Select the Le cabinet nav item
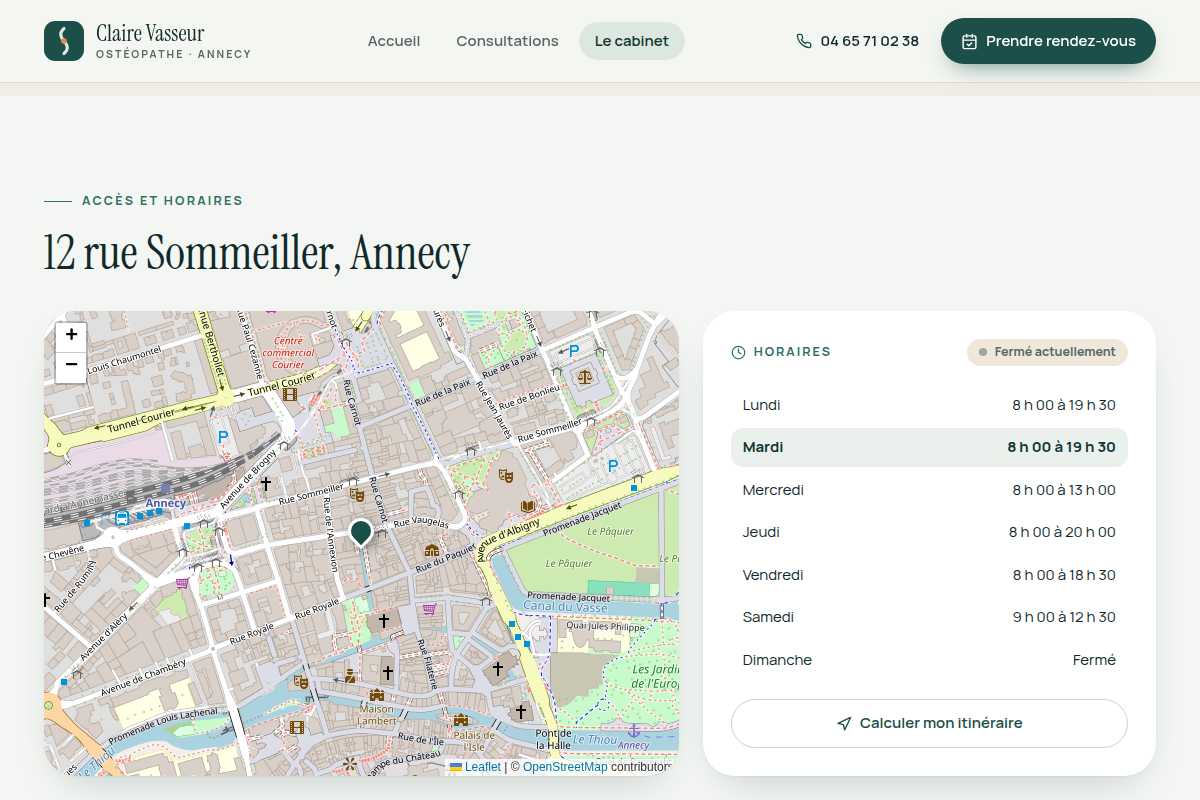Viewport: 1200px width, 800px height. [x=632, y=41]
